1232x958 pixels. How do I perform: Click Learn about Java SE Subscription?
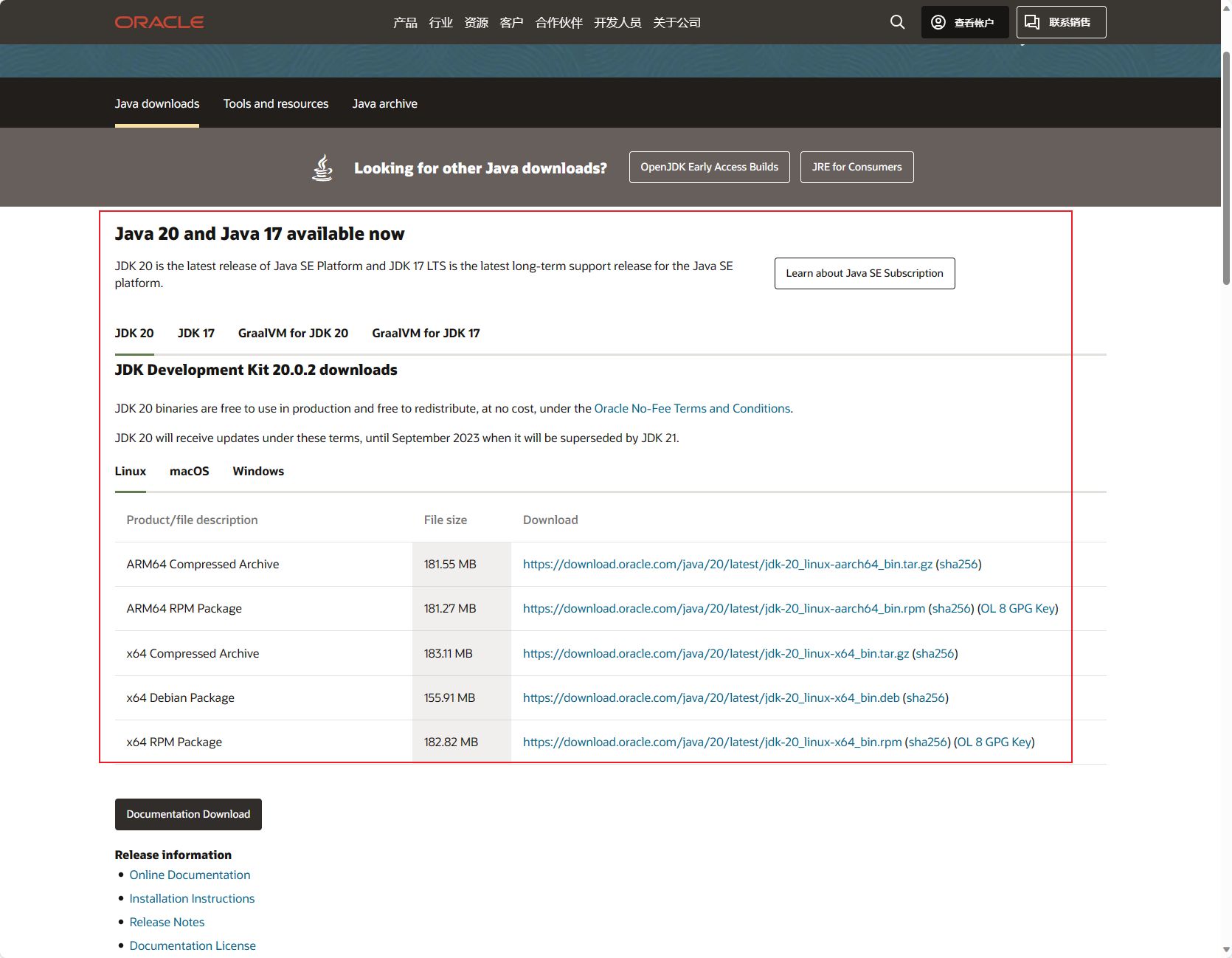(864, 274)
